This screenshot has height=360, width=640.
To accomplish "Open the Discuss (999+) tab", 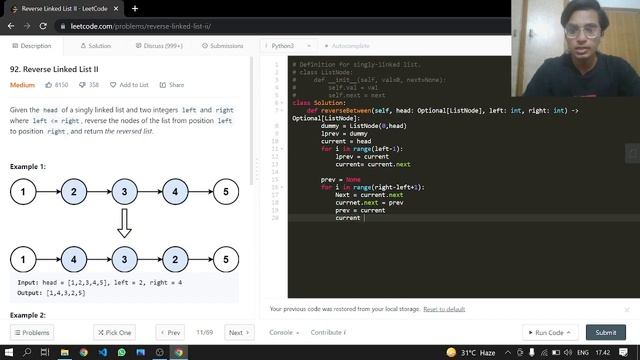I will coord(159,46).
